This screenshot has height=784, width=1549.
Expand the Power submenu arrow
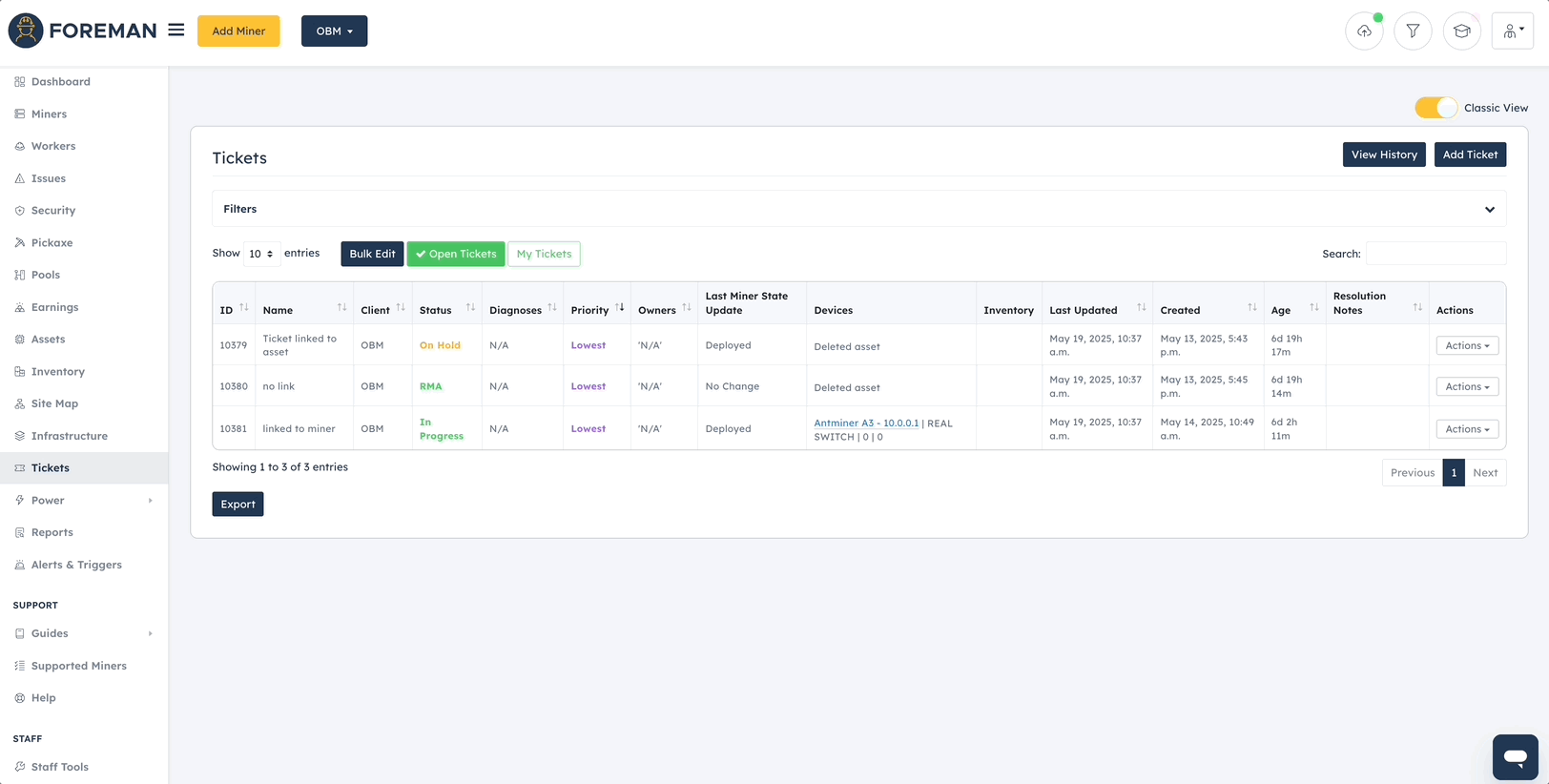[150, 501]
